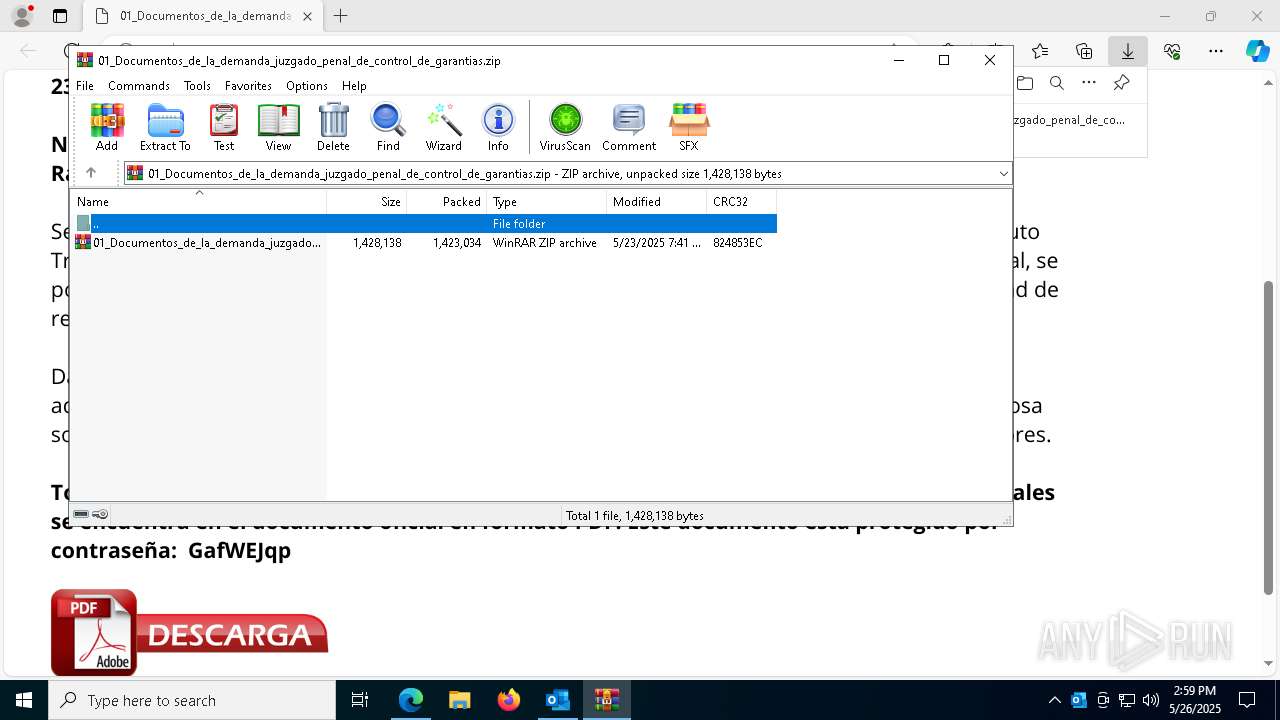Click WinRAR taskbar icon
The height and width of the screenshot is (720, 1280).
click(606, 700)
